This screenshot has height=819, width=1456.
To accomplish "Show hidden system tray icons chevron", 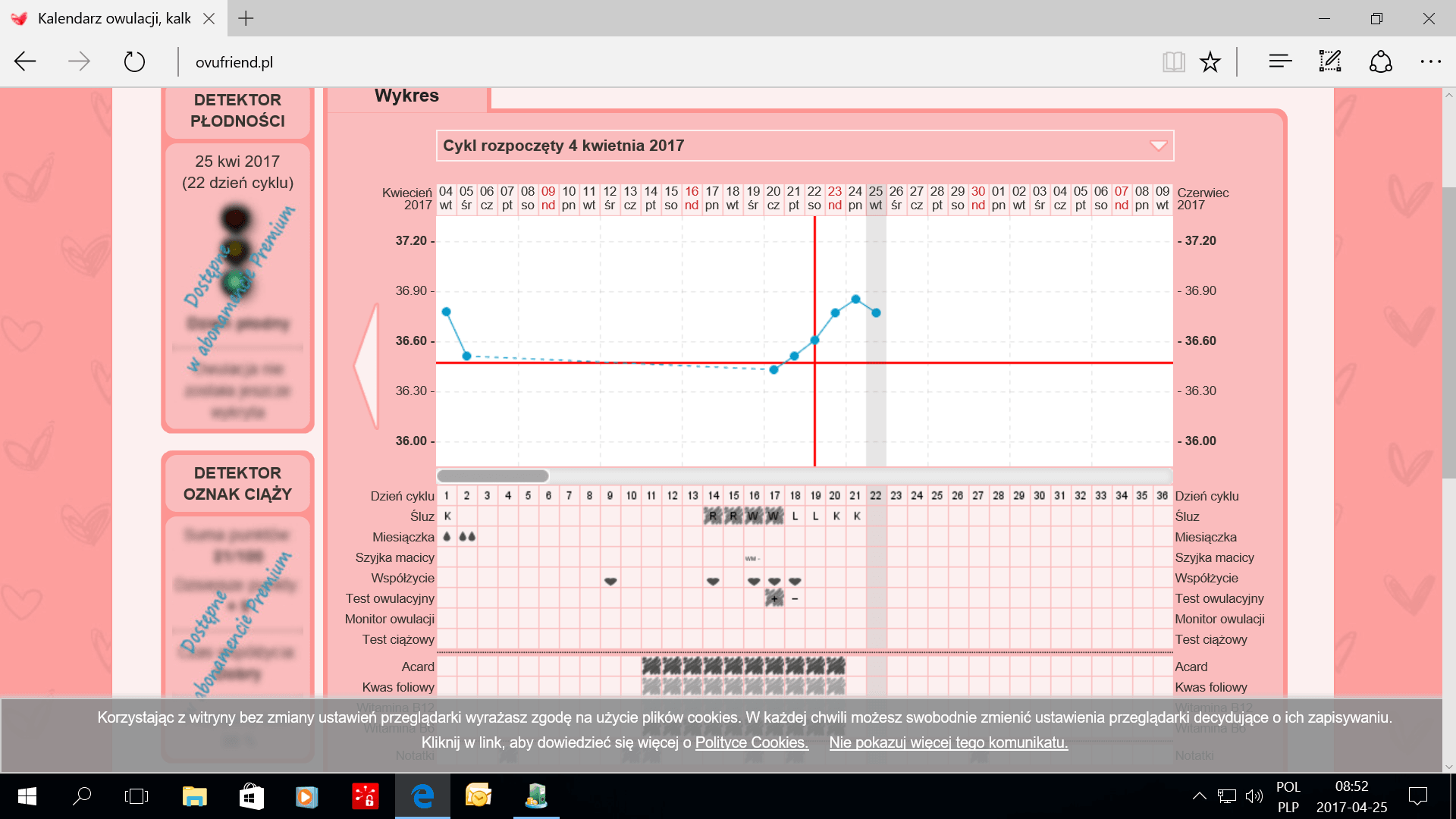I will point(1199,796).
